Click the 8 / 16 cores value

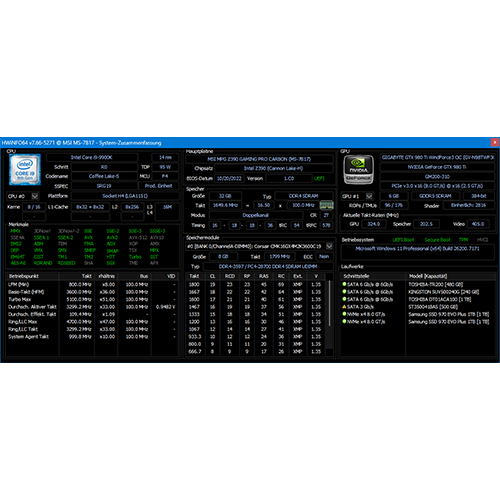(34, 207)
